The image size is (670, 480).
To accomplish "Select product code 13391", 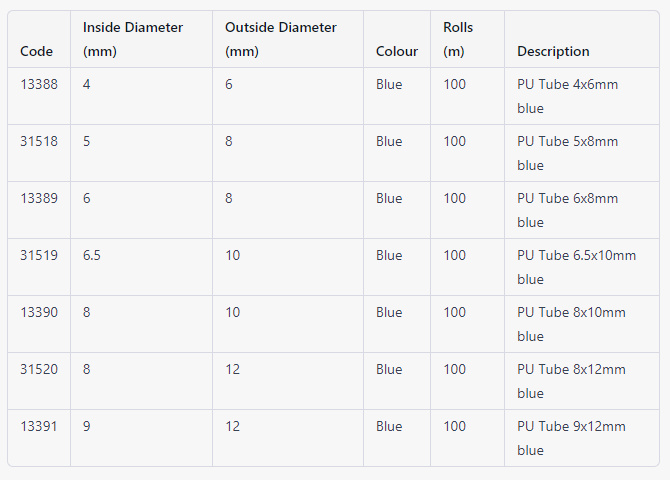I will coord(39,426).
